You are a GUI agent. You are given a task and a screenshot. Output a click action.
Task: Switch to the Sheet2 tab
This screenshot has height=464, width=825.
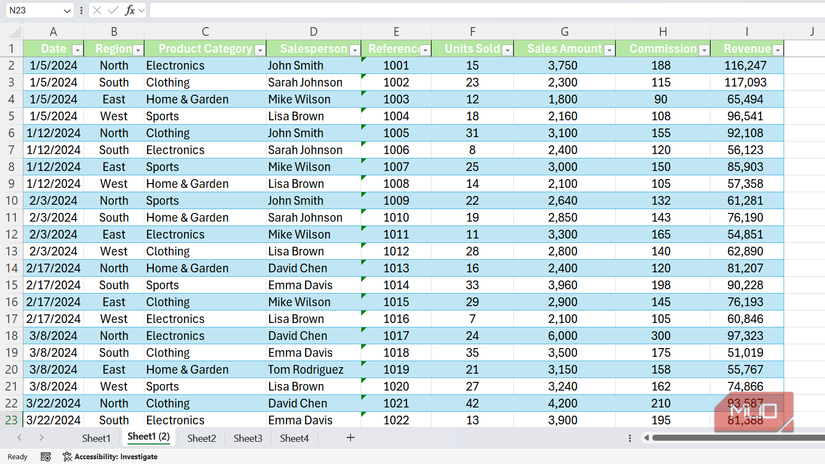pyautogui.click(x=202, y=438)
